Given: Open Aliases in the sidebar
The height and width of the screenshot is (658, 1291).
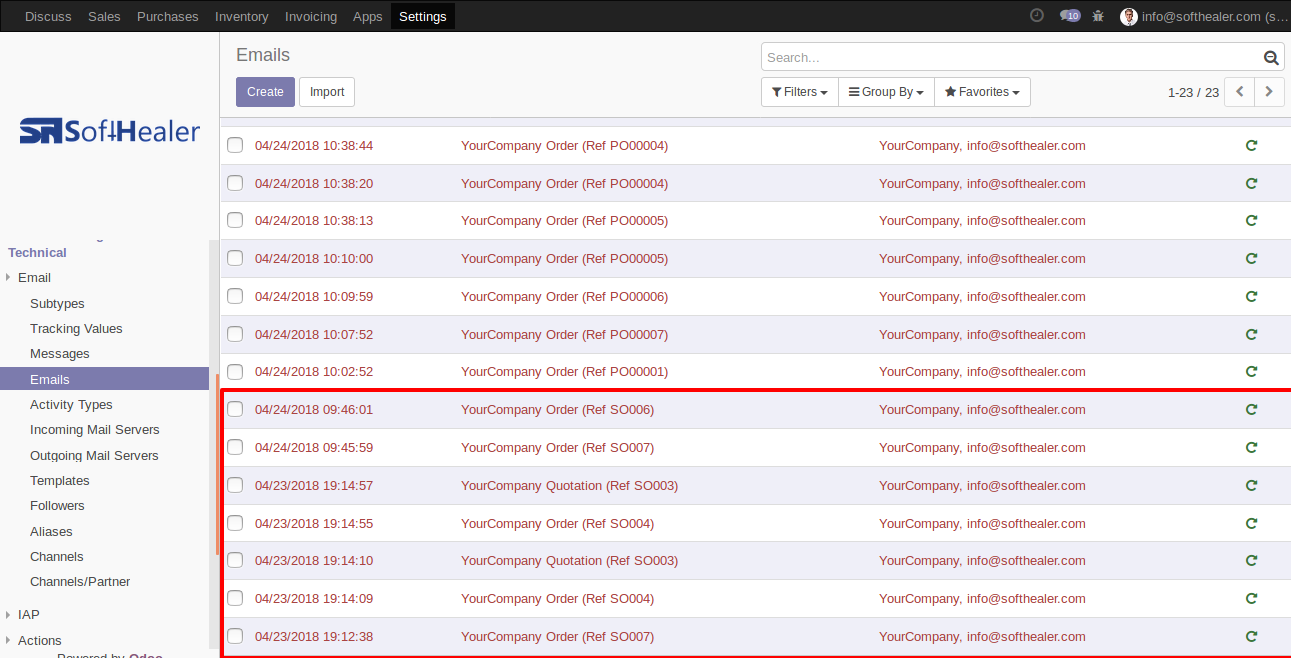Looking at the screenshot, I should coord(51,532).
